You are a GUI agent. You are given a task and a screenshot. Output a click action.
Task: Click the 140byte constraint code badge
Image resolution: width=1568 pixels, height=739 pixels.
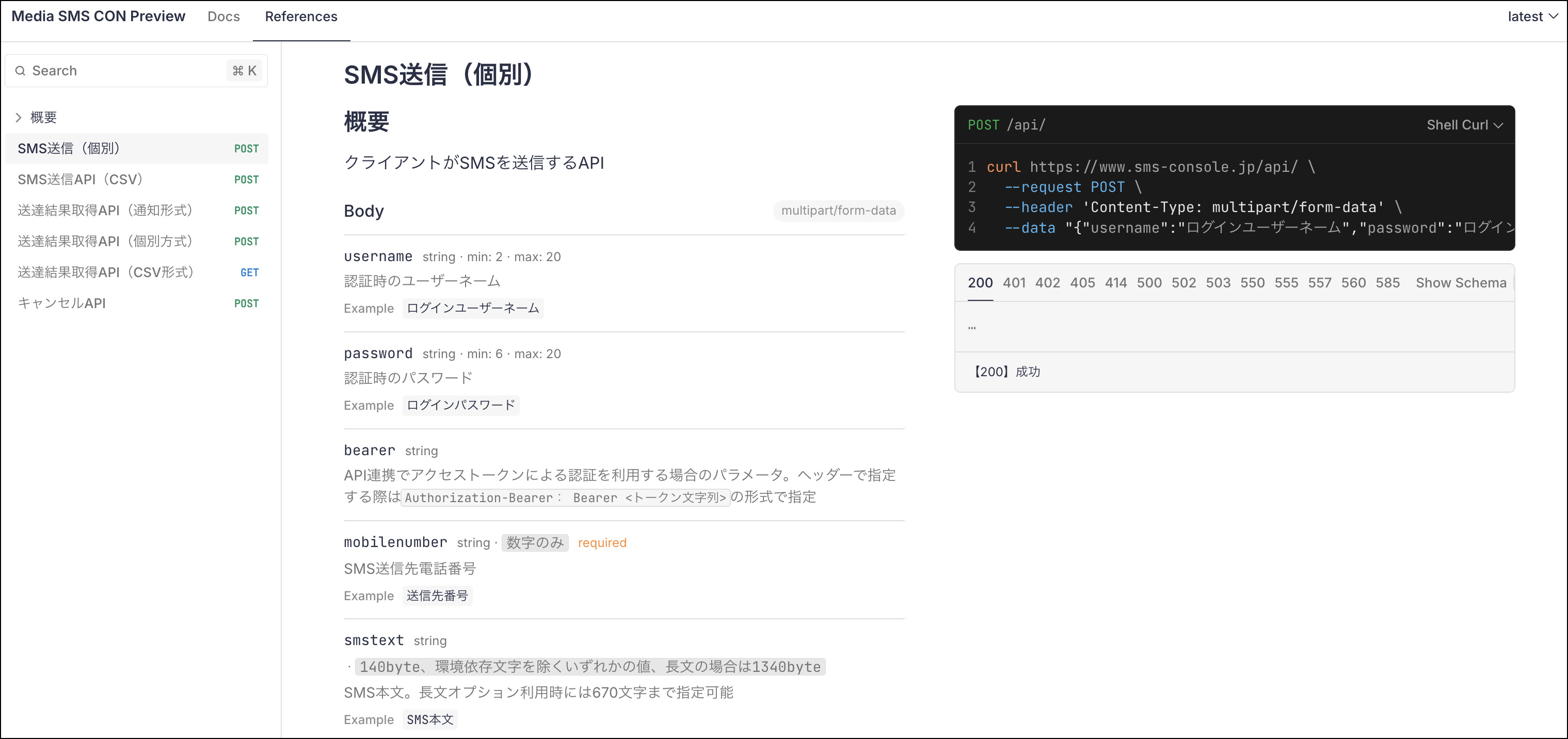click(590, 667)
